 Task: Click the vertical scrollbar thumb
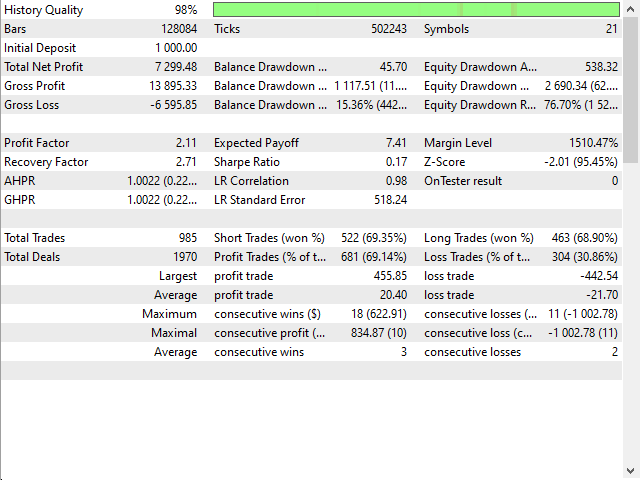pyautogui.click(x=631, y=90)
